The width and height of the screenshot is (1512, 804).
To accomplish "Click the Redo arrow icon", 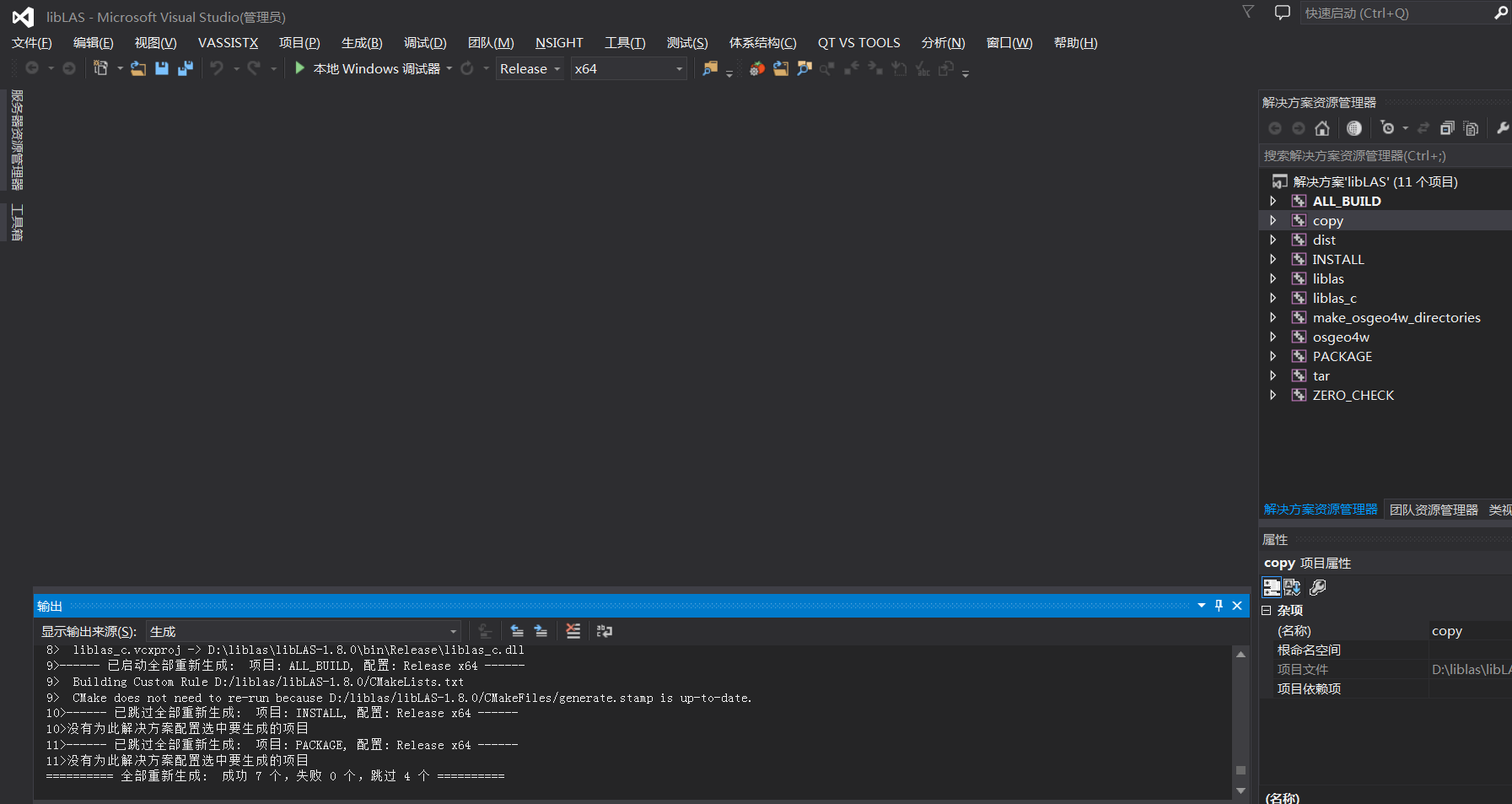I will click(254, 68).
